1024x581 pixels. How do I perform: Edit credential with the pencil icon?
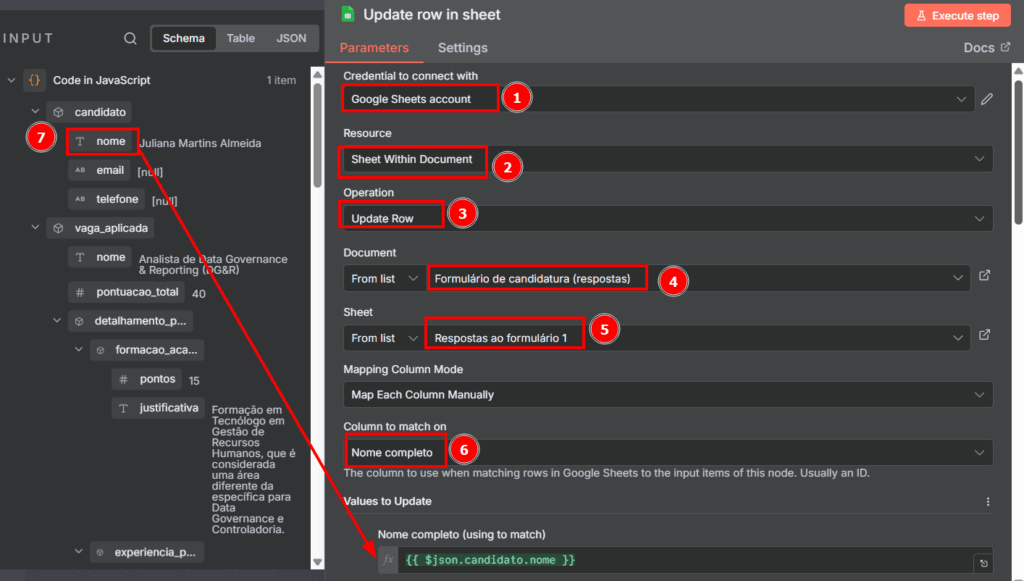(x=987, y=99)
